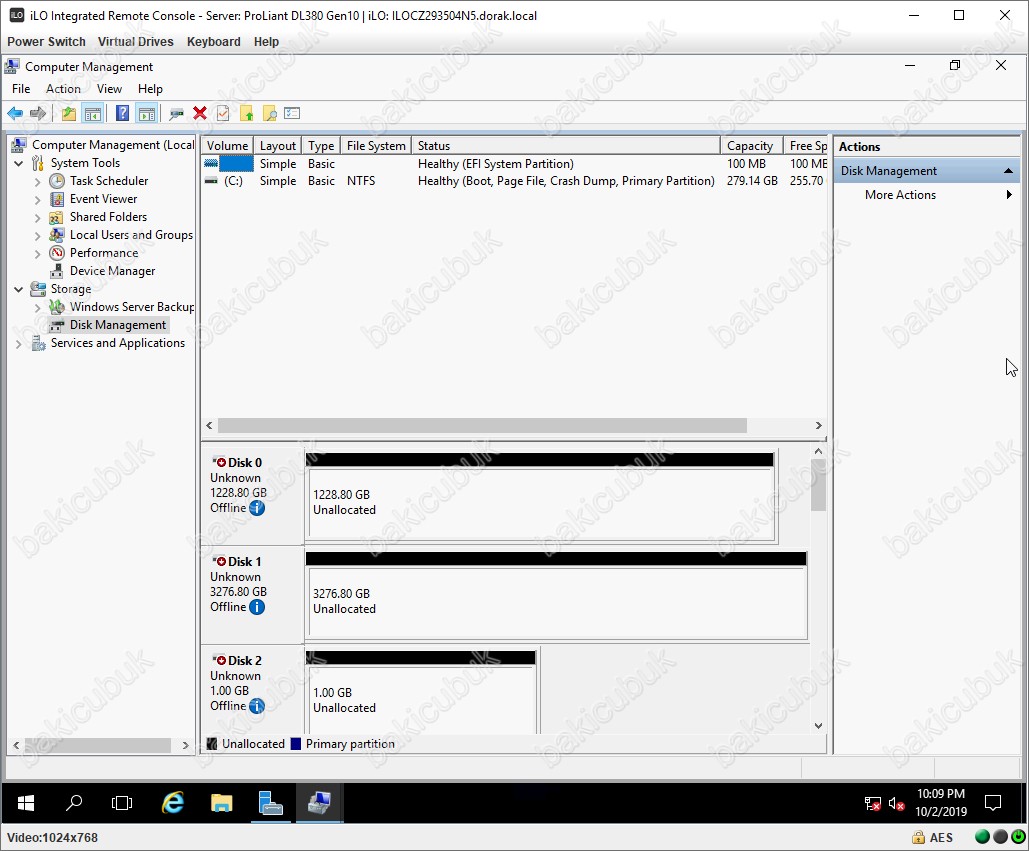The width and height of the screenshot is (1029, 851).
Task: Sort by the File System column header
Action: pos(376,146)
